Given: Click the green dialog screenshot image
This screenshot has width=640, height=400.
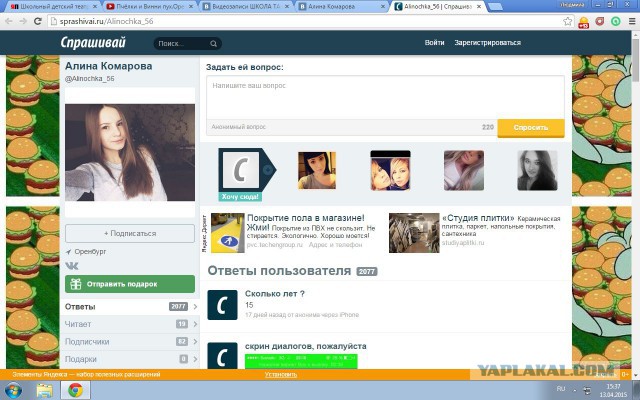Looking at the screenshot, I should [x=301, y=361].
